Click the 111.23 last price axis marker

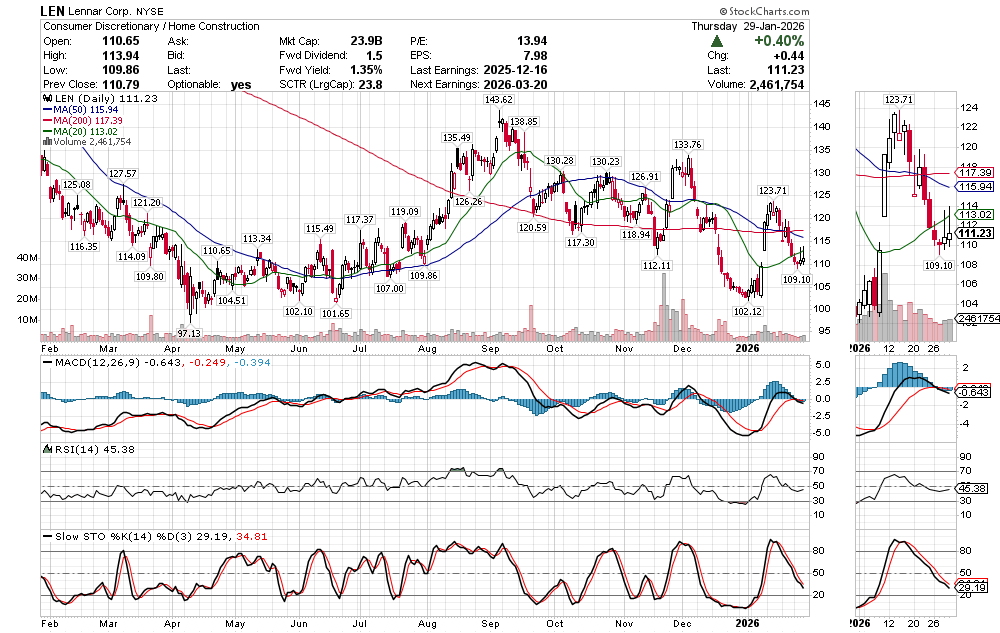[974, 232]
